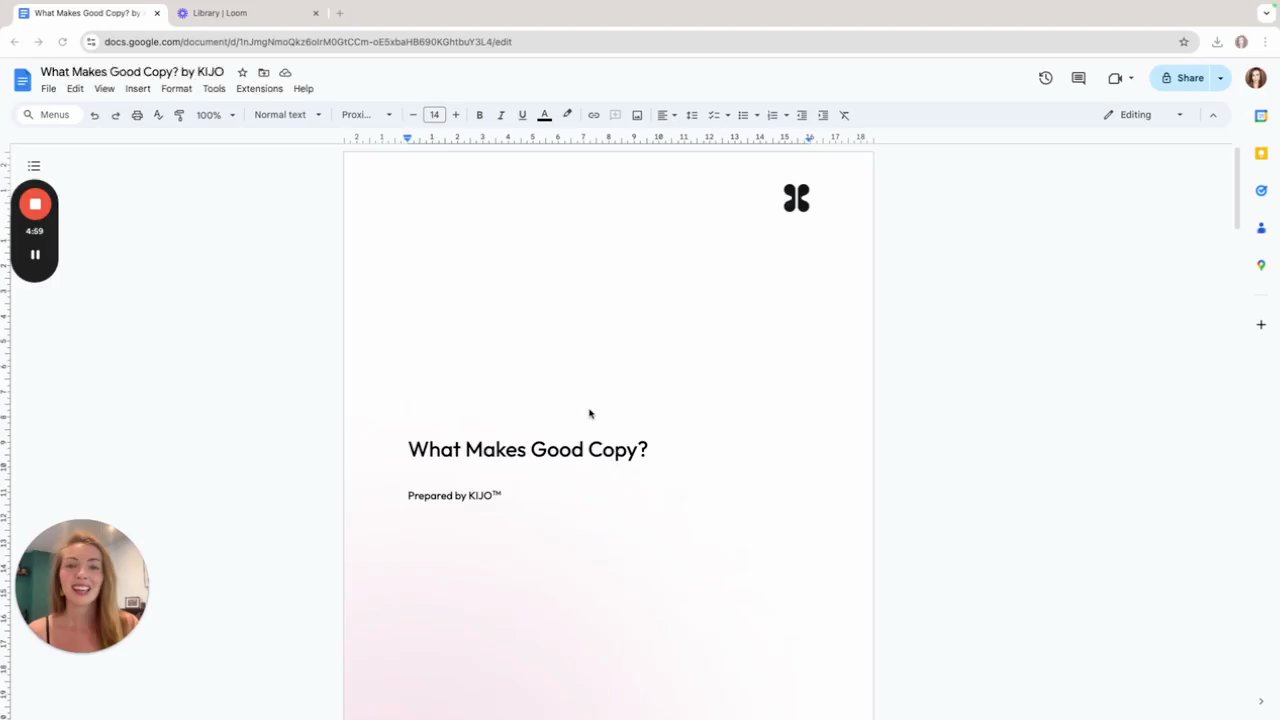The width and height of the screenshot is (1280, 720).
Task: Clear formatting with the toolbar icon
Action: pos(844,115)
